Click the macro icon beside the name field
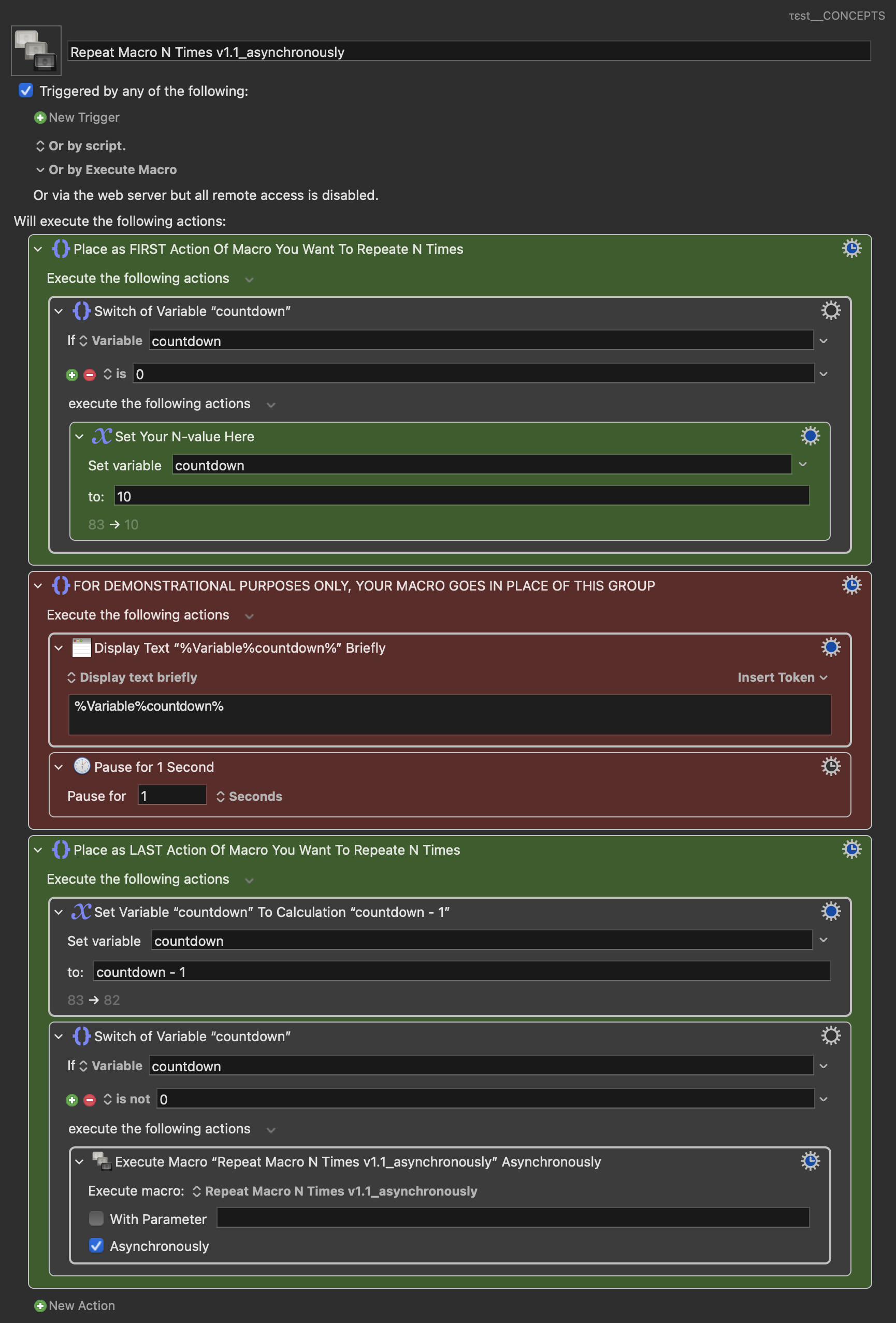 (36, 51)
